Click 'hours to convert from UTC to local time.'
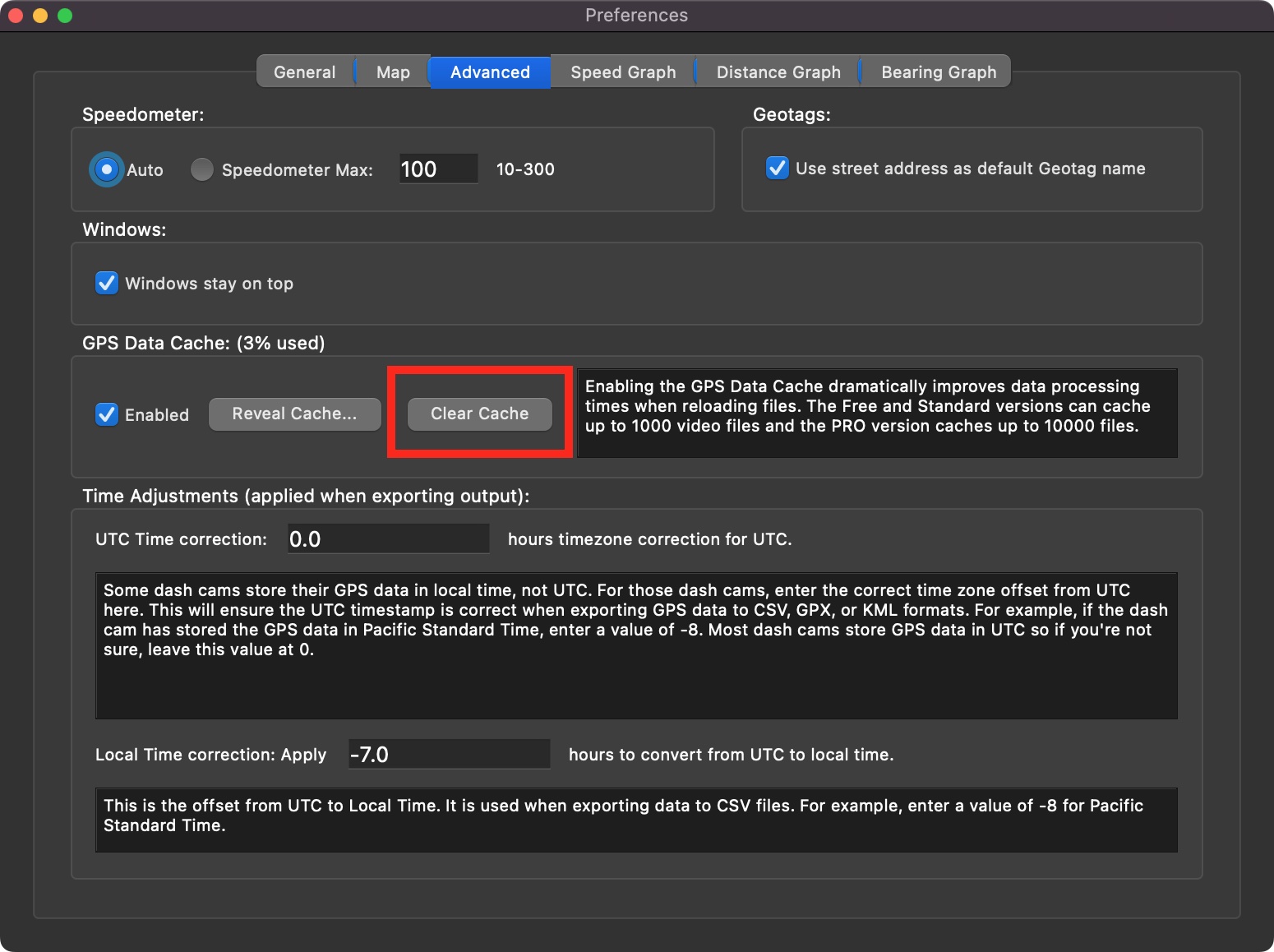Image resolution: width=1274 pixels, height=952 pixels. coord(731,755)
